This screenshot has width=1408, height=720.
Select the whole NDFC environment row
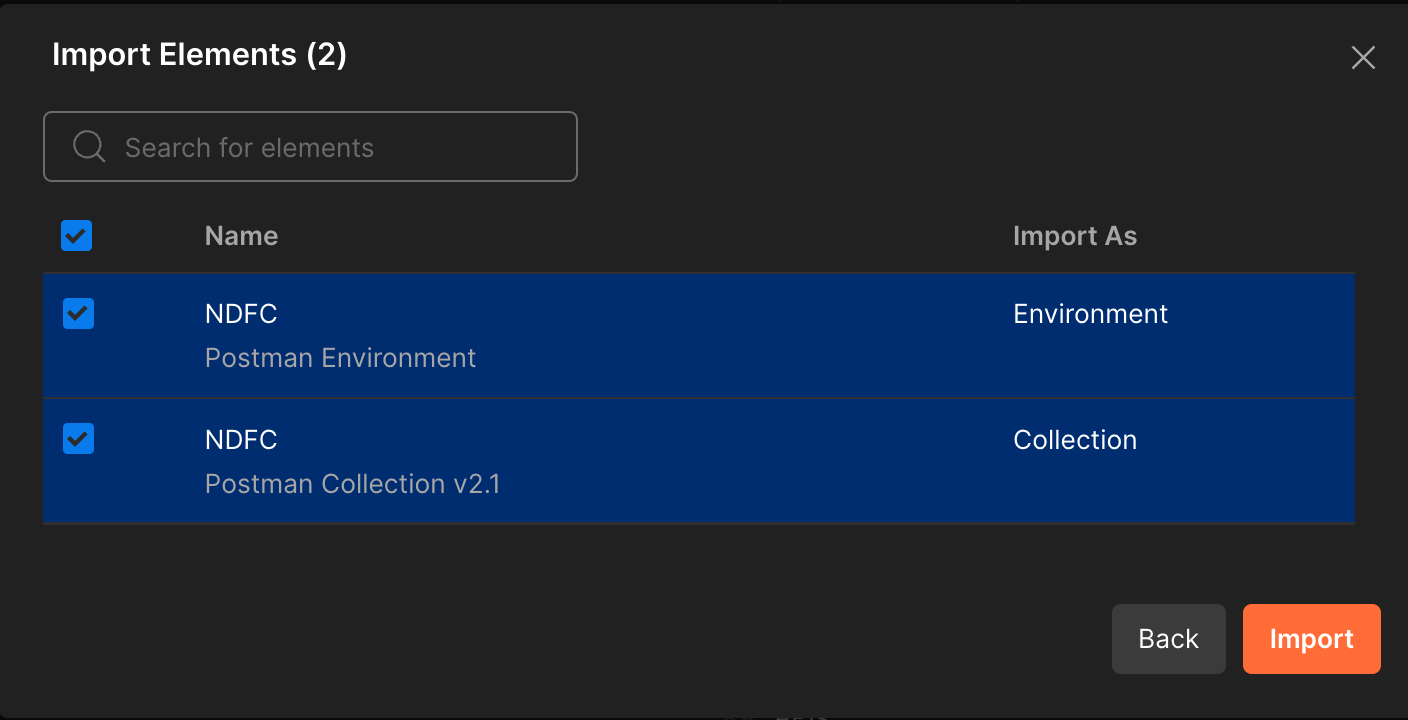[700, 336]
